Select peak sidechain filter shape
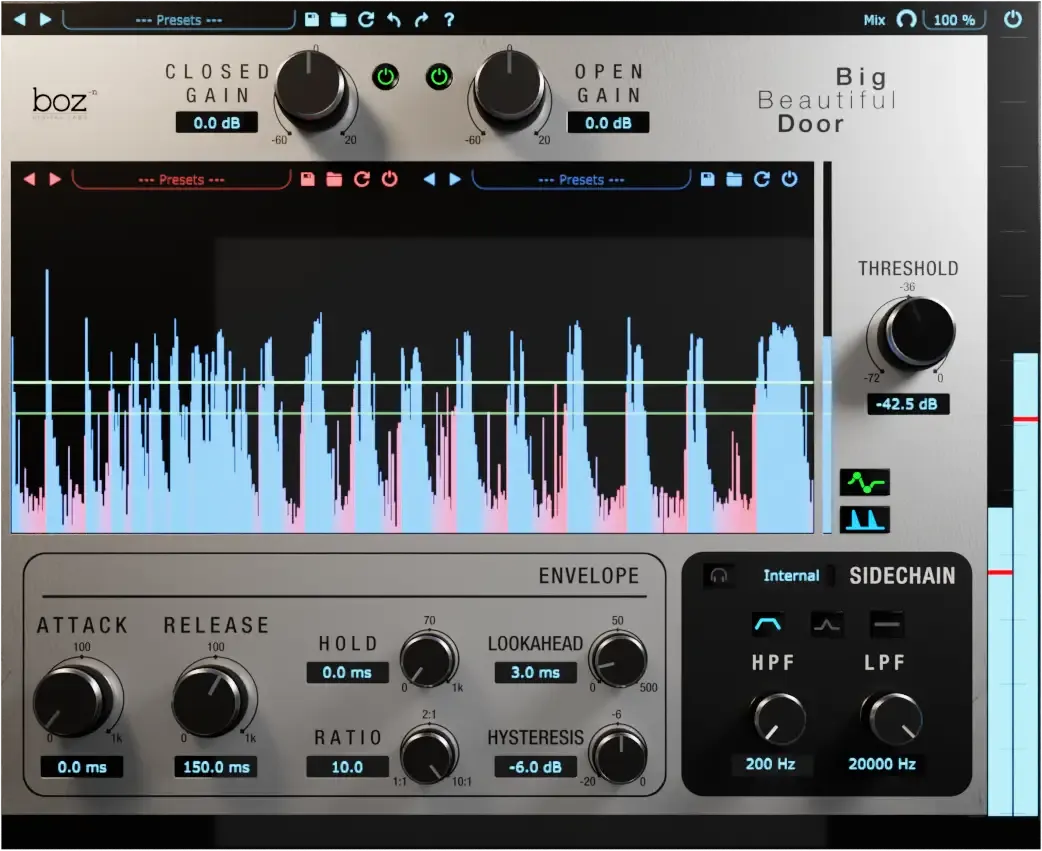The image size is (1042, 851). (827, 624)
